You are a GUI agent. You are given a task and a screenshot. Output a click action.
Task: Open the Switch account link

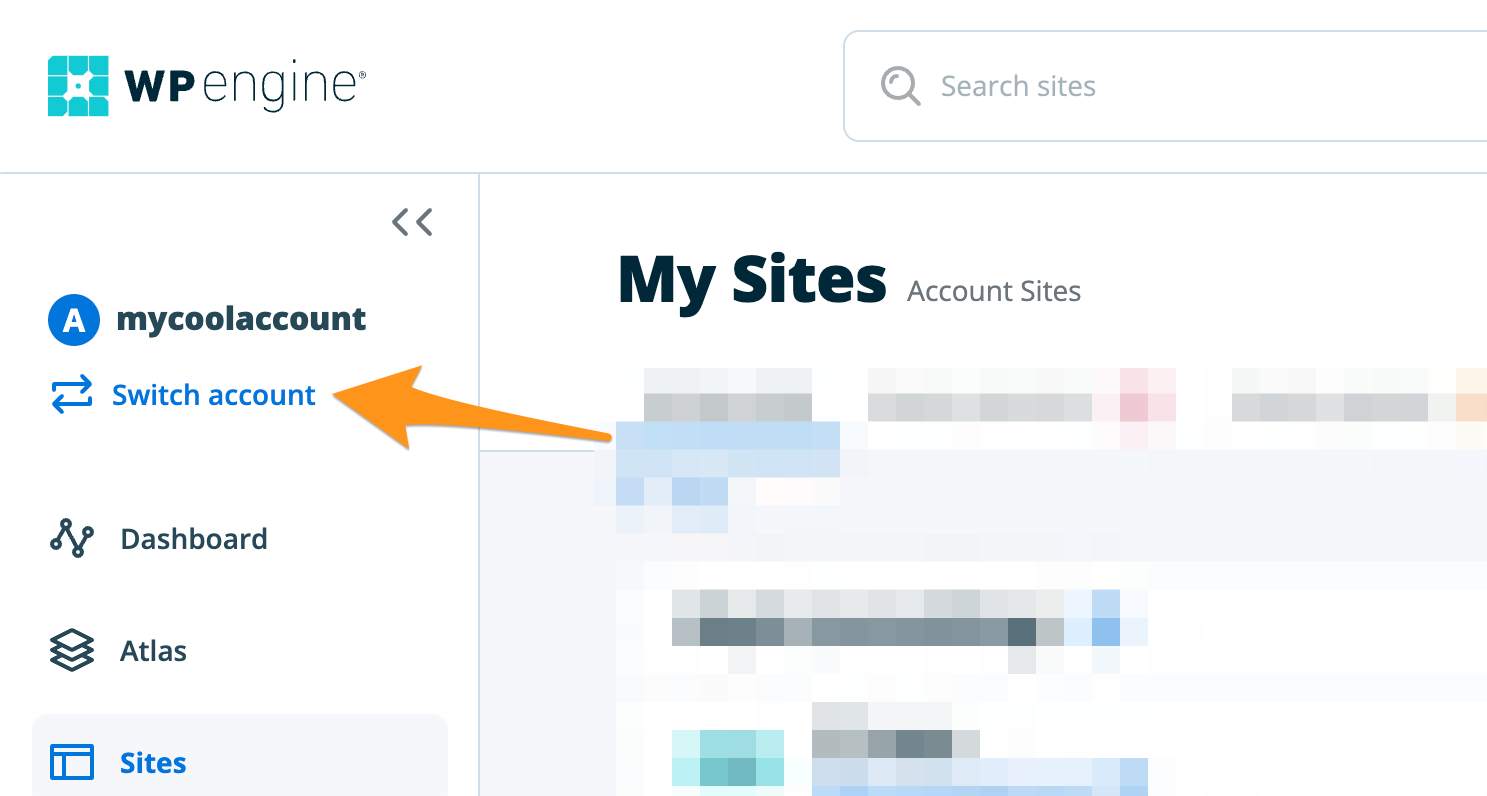click(x=214, y=395)
